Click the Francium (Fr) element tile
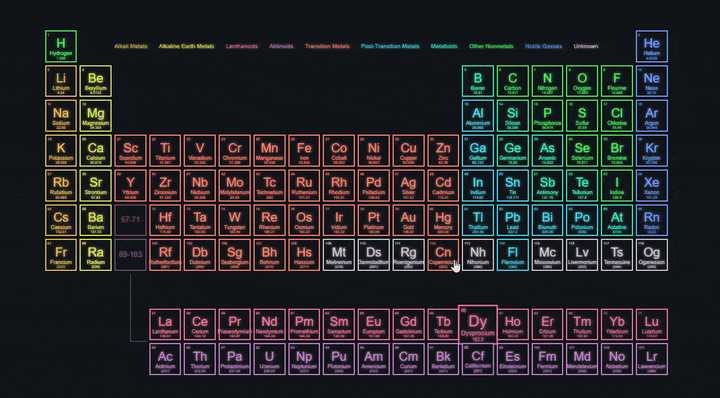This screenshot has height=398, width=720. [61, 255]
